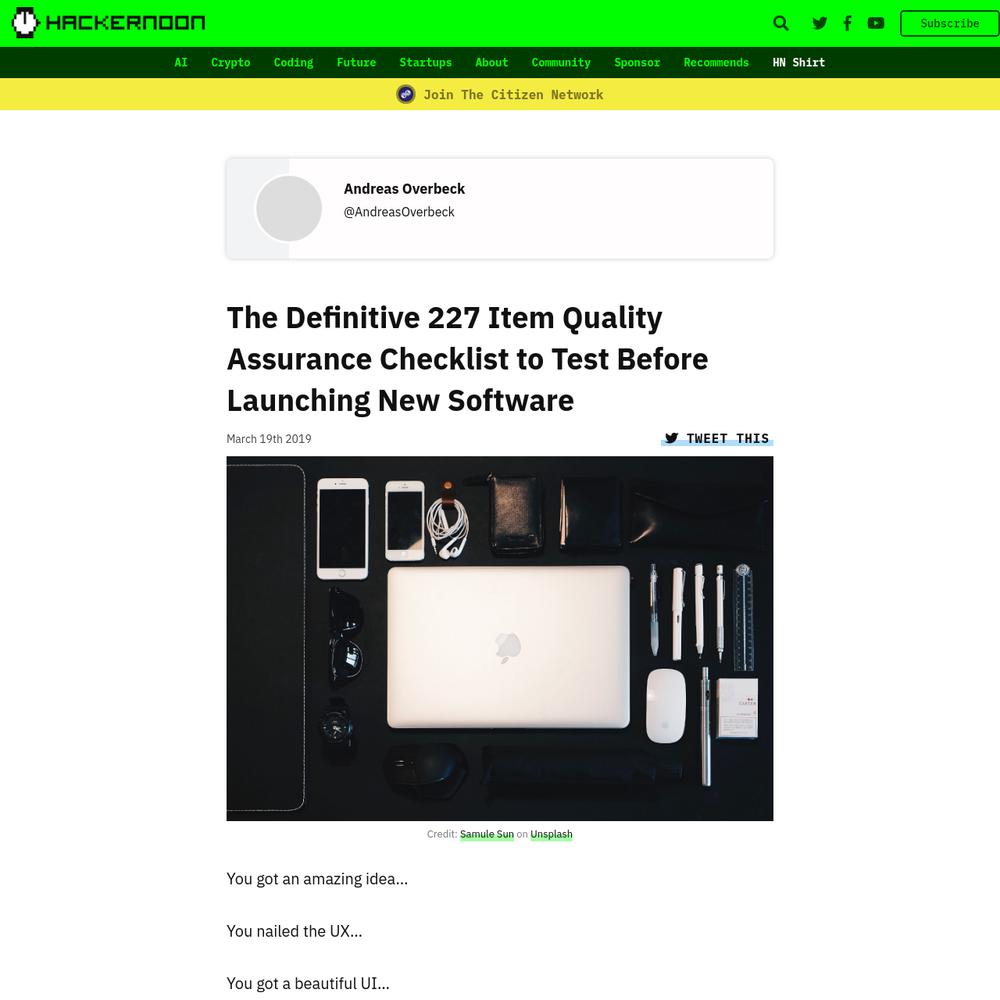Visit the Community nav link
Viewport: 1000px width, 1000px height.
click(x=561, y=62)
